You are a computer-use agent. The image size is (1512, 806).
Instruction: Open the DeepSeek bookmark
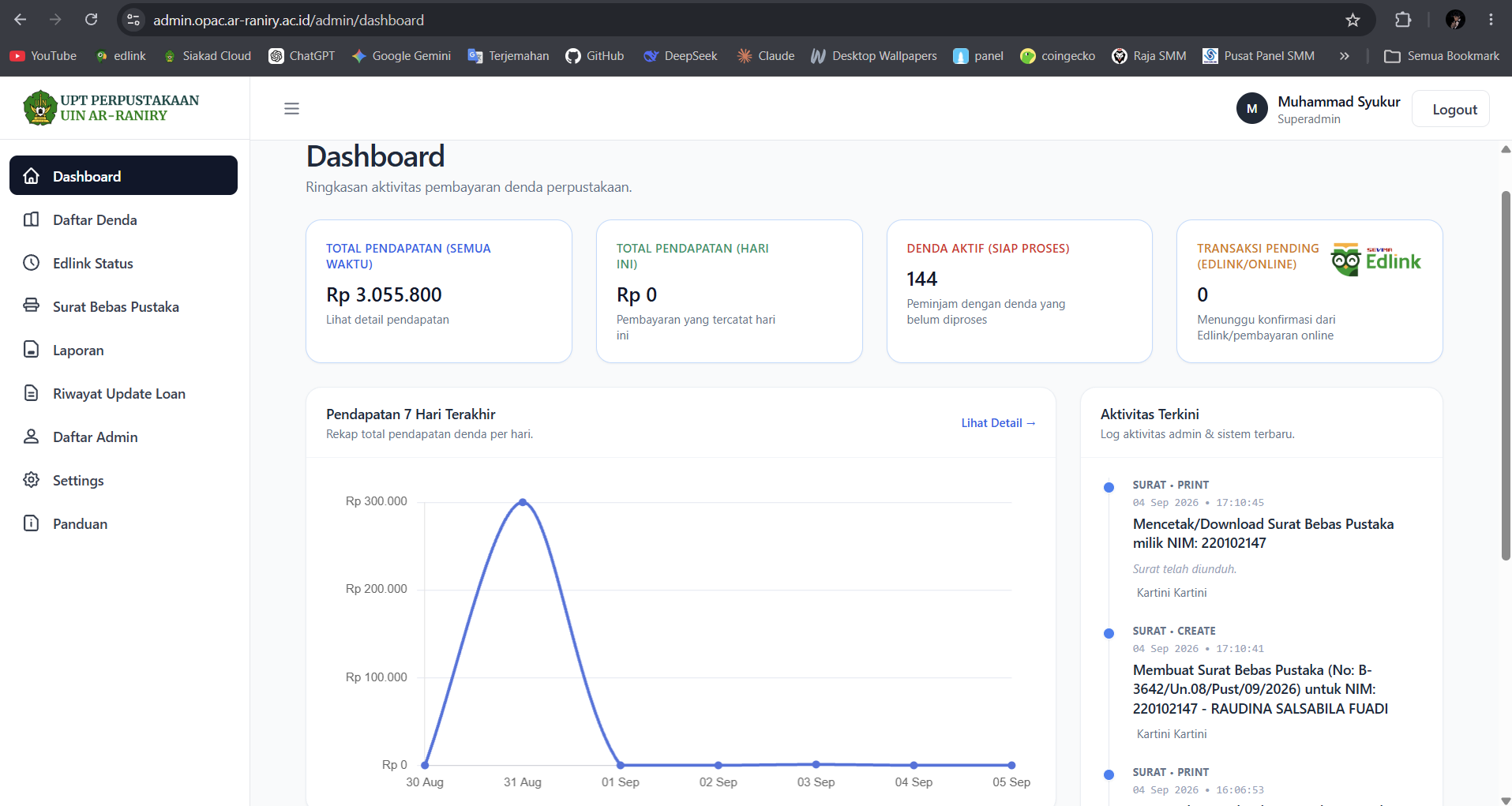point(680,56)
